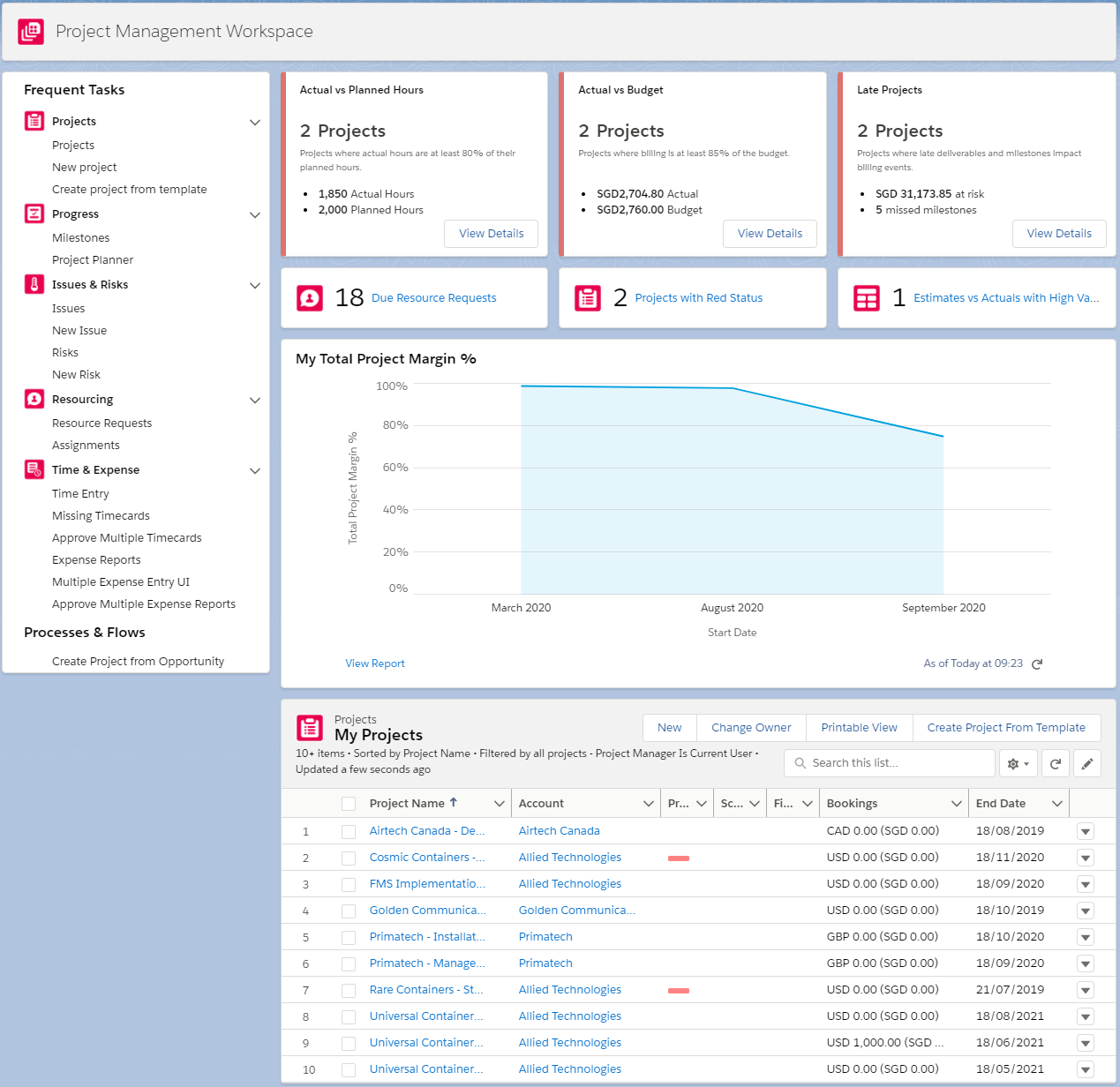This screenshot has width=1120, height=1087.
Task: Open the View Report link
Action: [x=375, y=663]
